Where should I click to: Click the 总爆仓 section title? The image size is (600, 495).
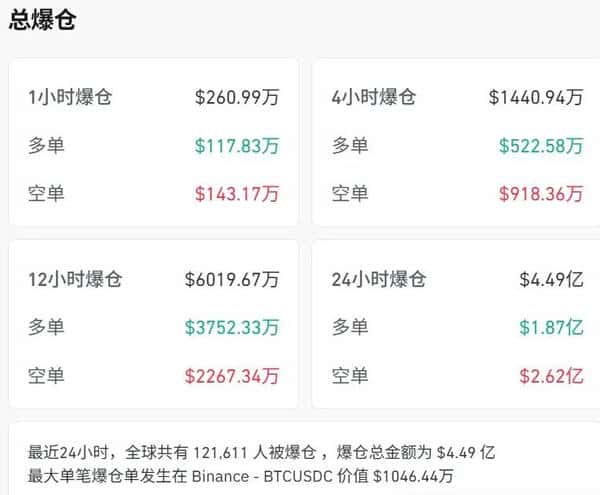[42, 21]
